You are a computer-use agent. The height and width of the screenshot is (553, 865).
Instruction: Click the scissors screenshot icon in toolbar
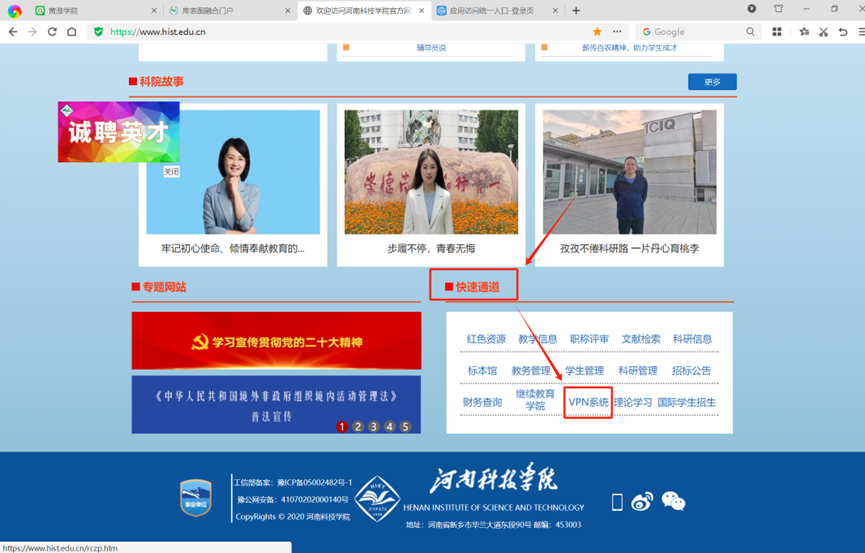pyautogui.click(x=823, y=32)
